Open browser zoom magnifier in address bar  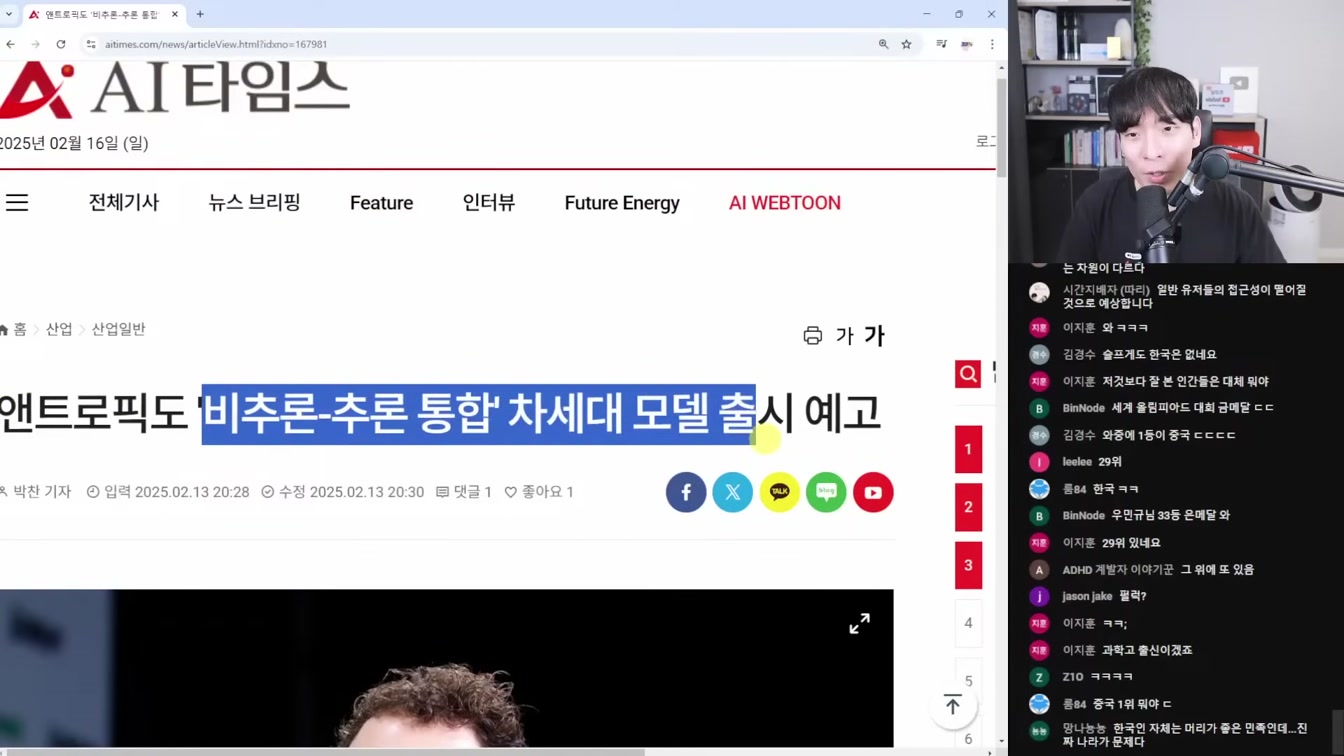884,44
